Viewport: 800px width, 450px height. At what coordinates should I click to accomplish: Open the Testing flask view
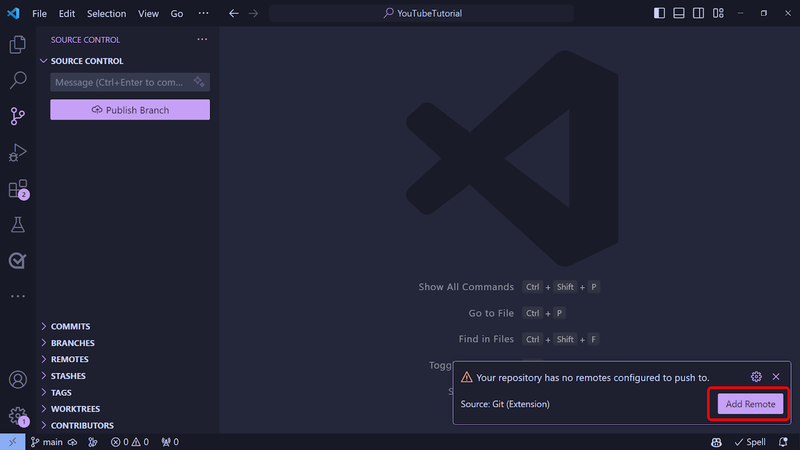click(18, 225)
